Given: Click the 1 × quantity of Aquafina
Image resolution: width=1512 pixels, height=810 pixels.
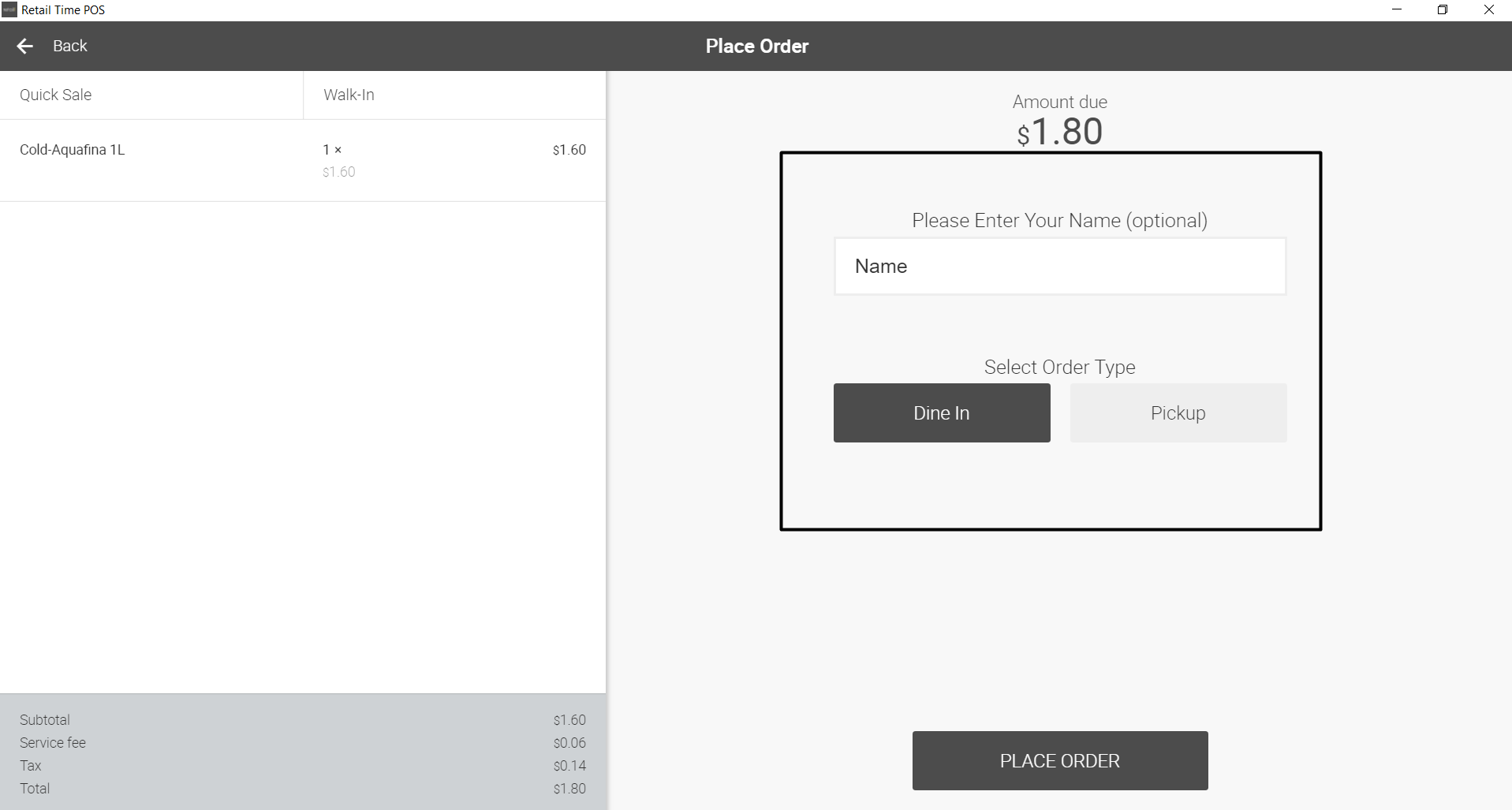Looking at the screenshot, I should 332,150.
